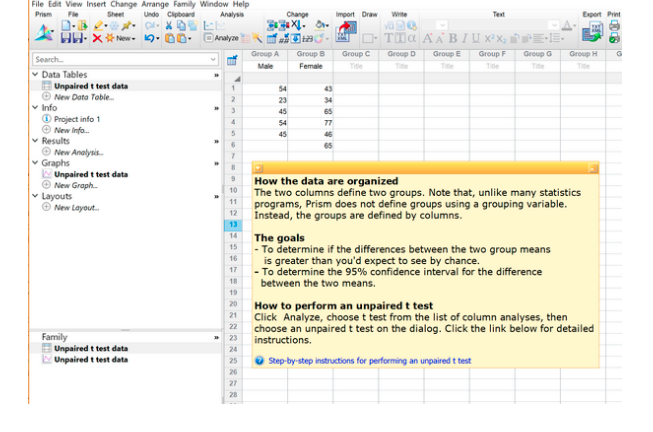653x432 pixels.
Task: Click the Import TXT/XML icon
Action: [346, 32]
